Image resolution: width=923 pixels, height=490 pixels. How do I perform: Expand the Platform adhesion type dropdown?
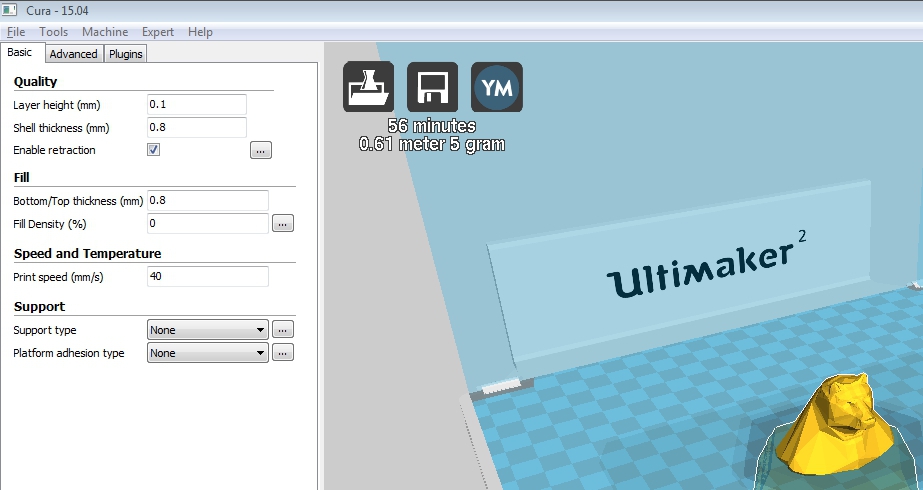(207, 353)
